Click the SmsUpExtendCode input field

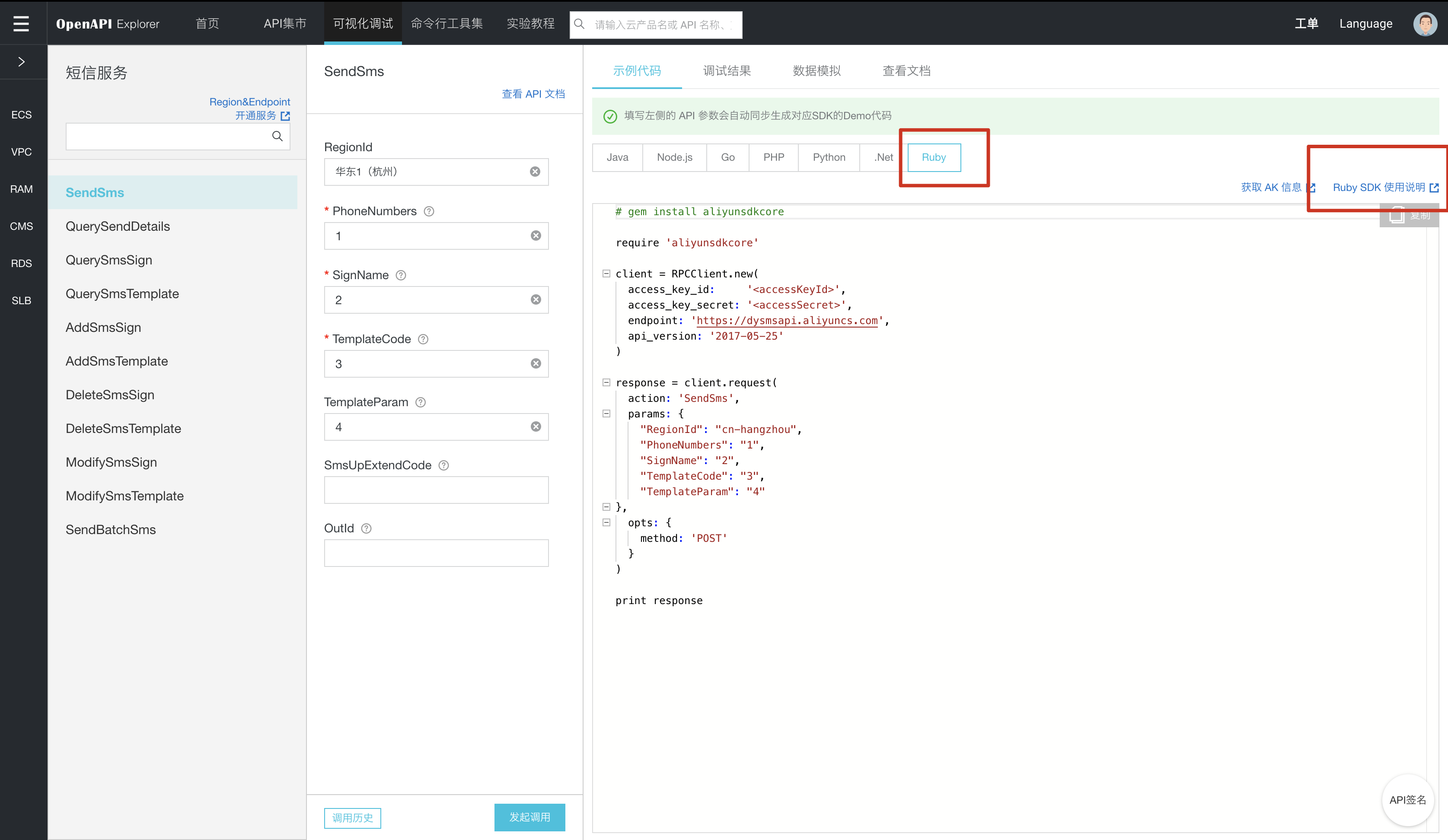click(x=436, y=490)
